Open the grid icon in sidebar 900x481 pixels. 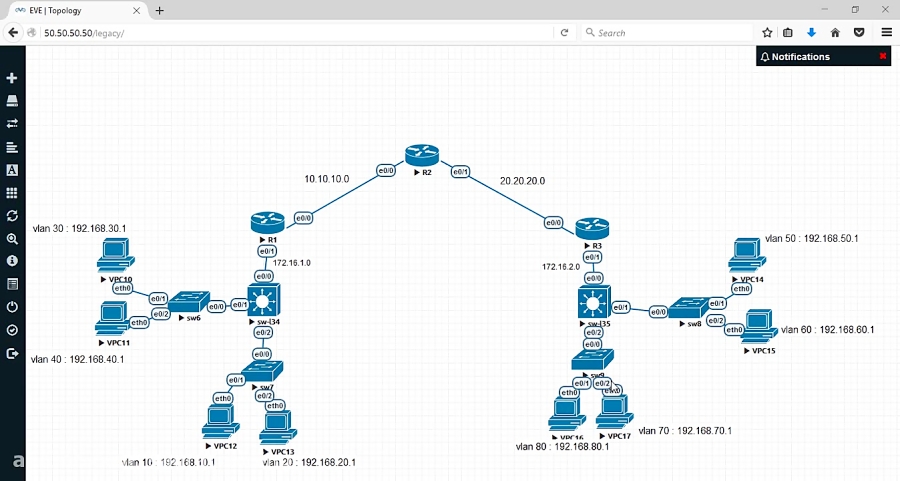click(12, 193)
